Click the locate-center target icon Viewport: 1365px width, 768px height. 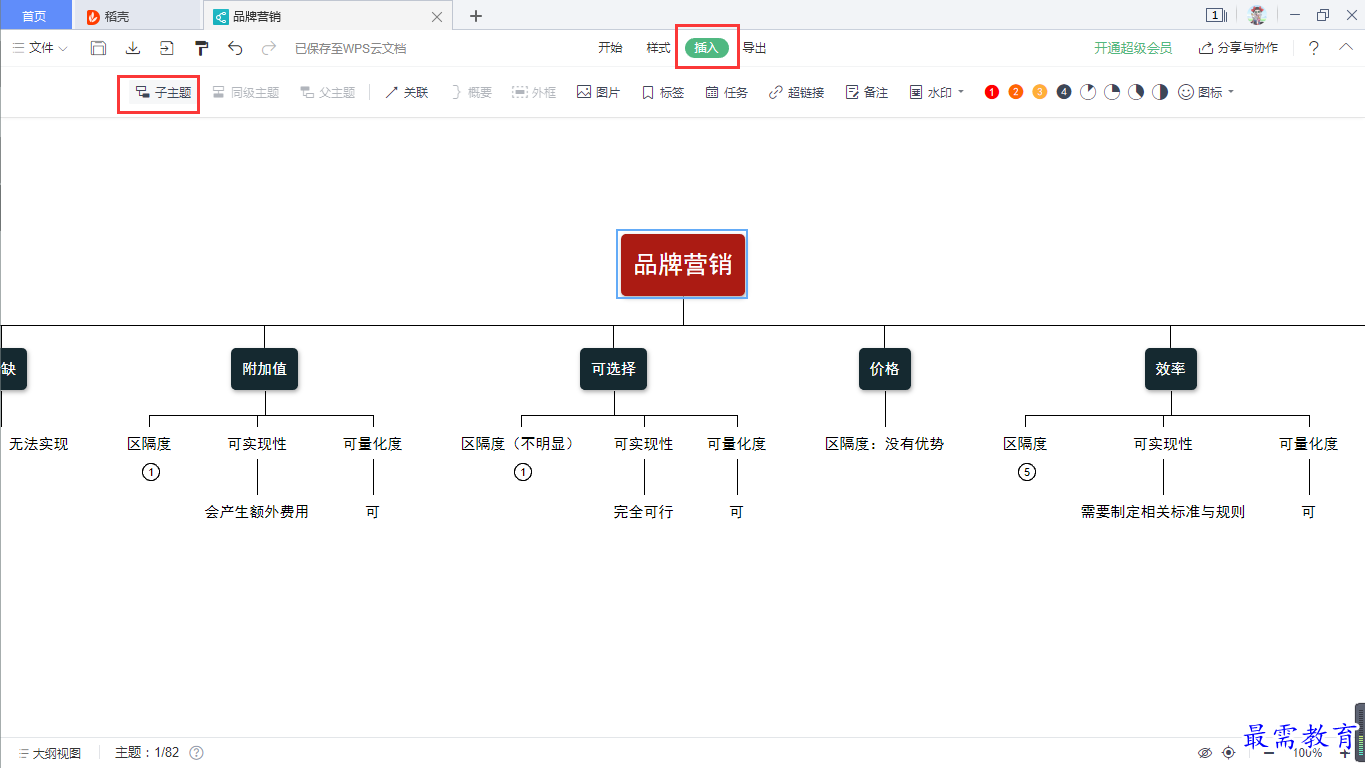(1229, 753)
